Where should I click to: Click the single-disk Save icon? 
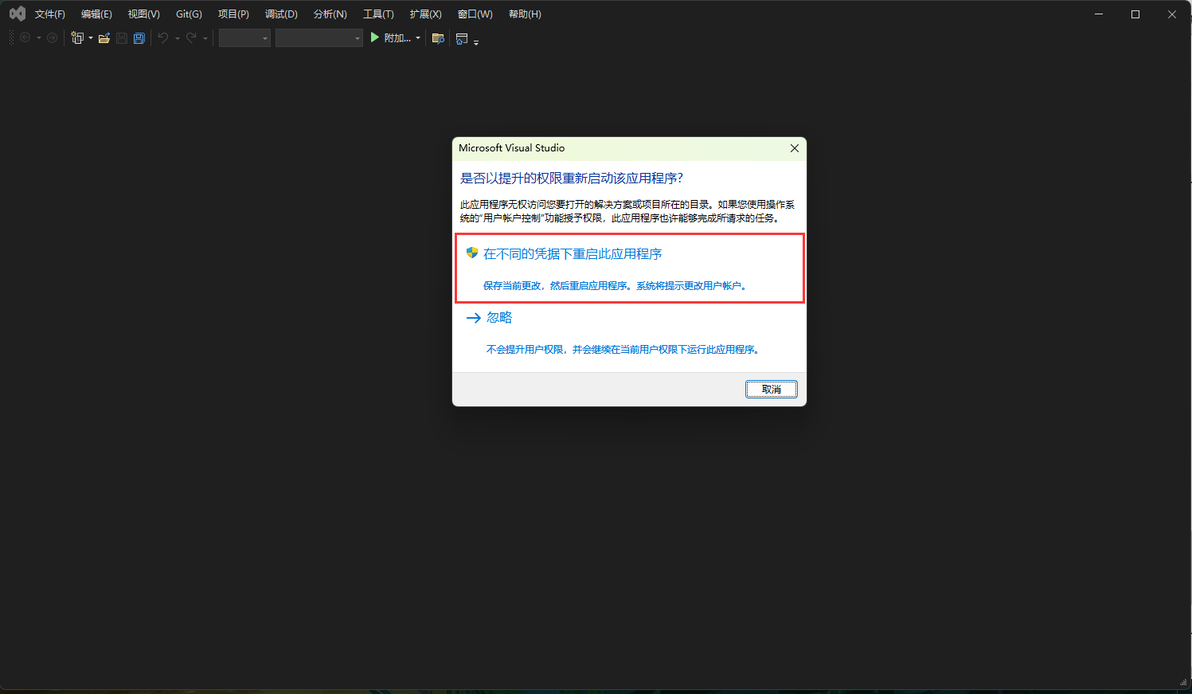(x=122, y=38)
